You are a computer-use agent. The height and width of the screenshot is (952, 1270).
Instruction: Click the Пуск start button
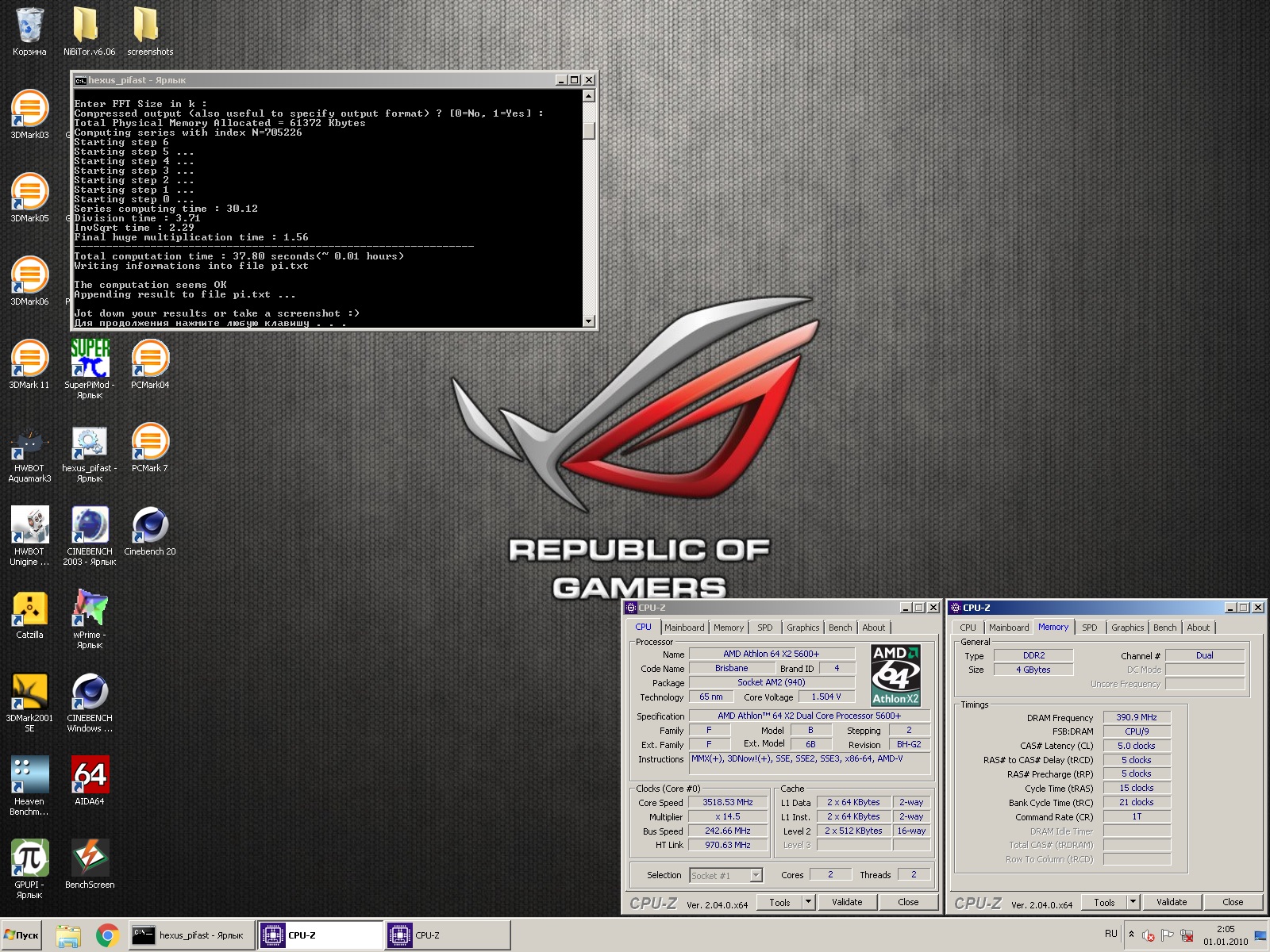click(22, 935)
